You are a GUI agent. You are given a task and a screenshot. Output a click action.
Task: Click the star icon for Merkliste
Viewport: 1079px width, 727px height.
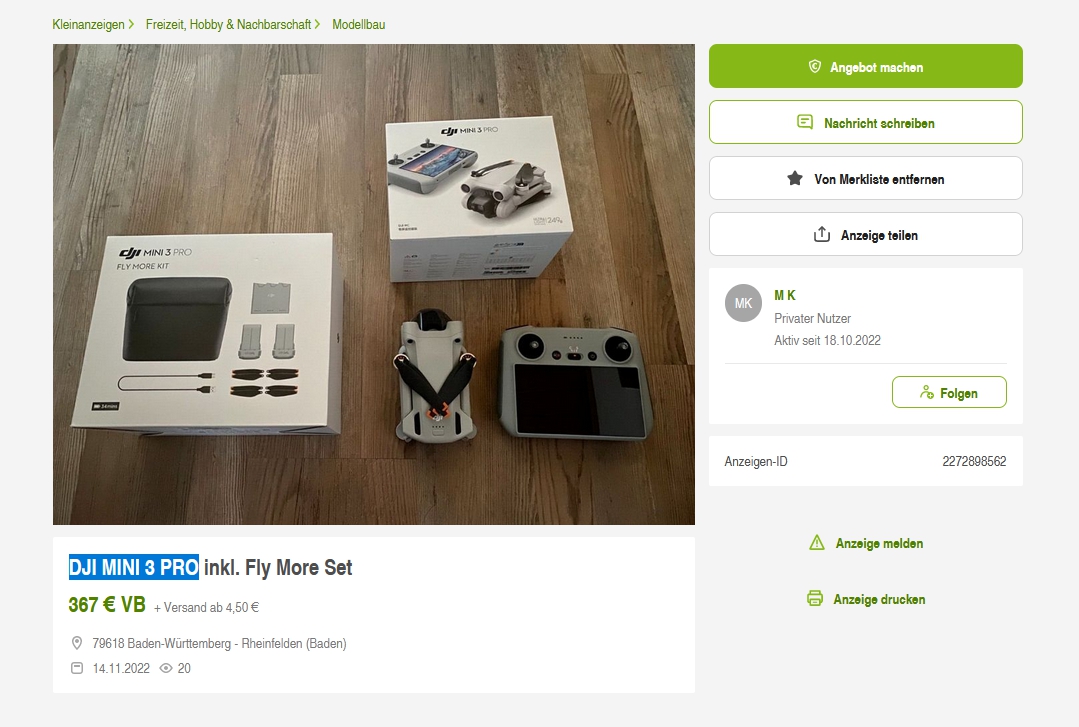coord(795,179)
